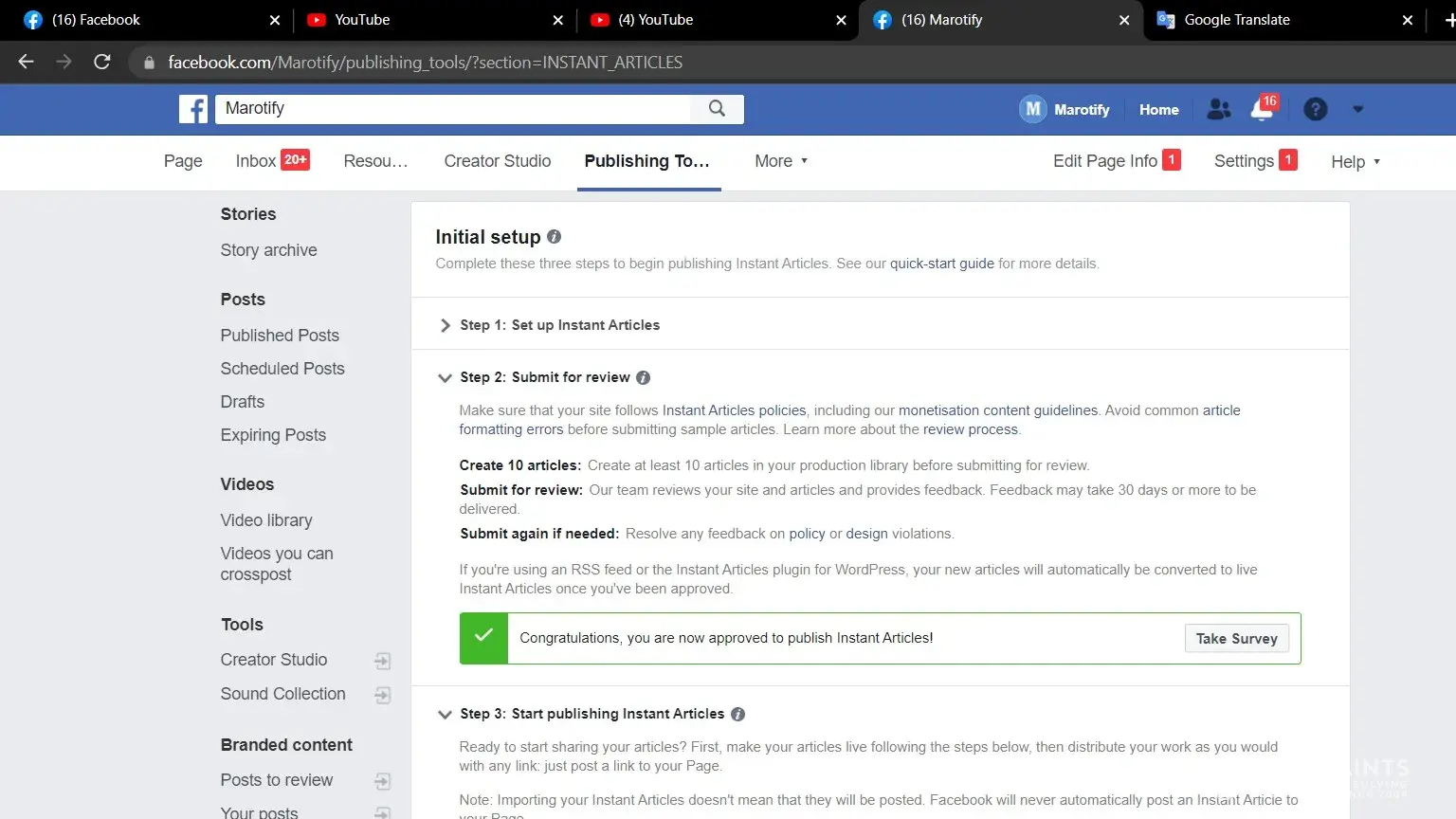Click info icon next to Submit for review
The width and height of the screenshot is (1456, 819).
click(x=643, y=377)
